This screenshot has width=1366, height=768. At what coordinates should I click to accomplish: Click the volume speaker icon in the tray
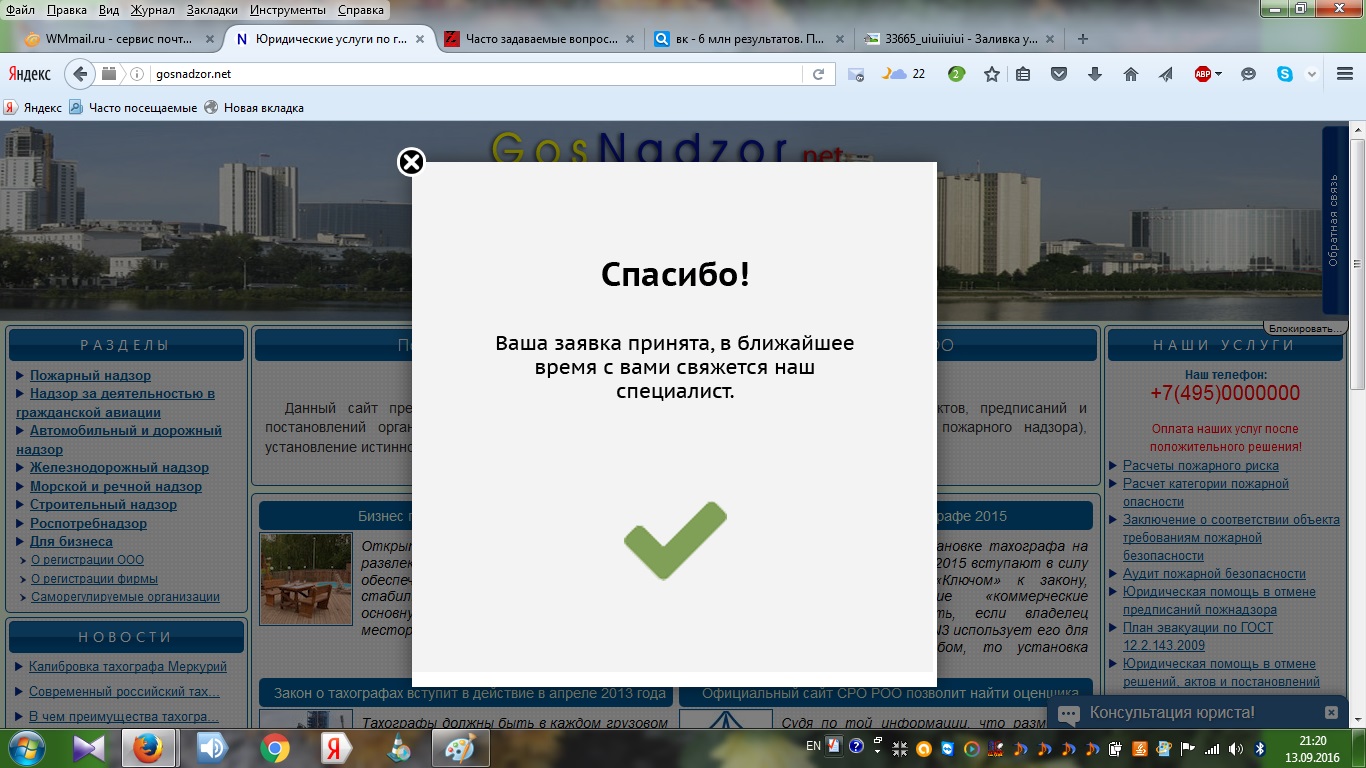pyautogui.click(x=1236, y=748)
